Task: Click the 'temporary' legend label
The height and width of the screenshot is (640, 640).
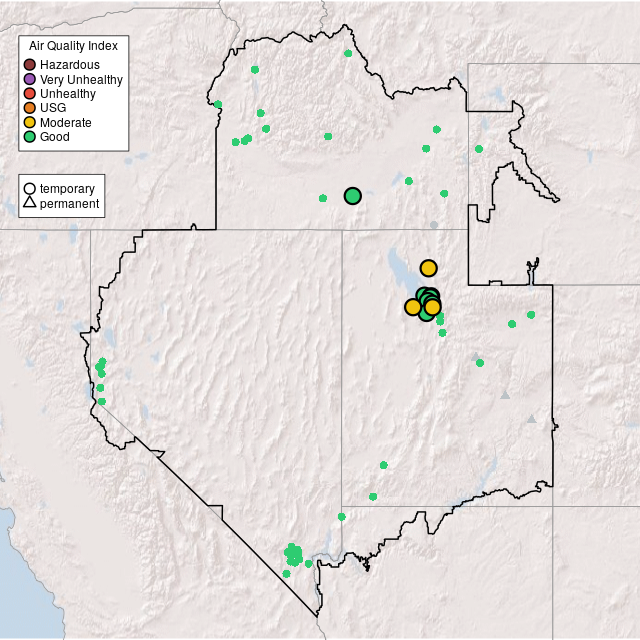Action: [67, 189]
